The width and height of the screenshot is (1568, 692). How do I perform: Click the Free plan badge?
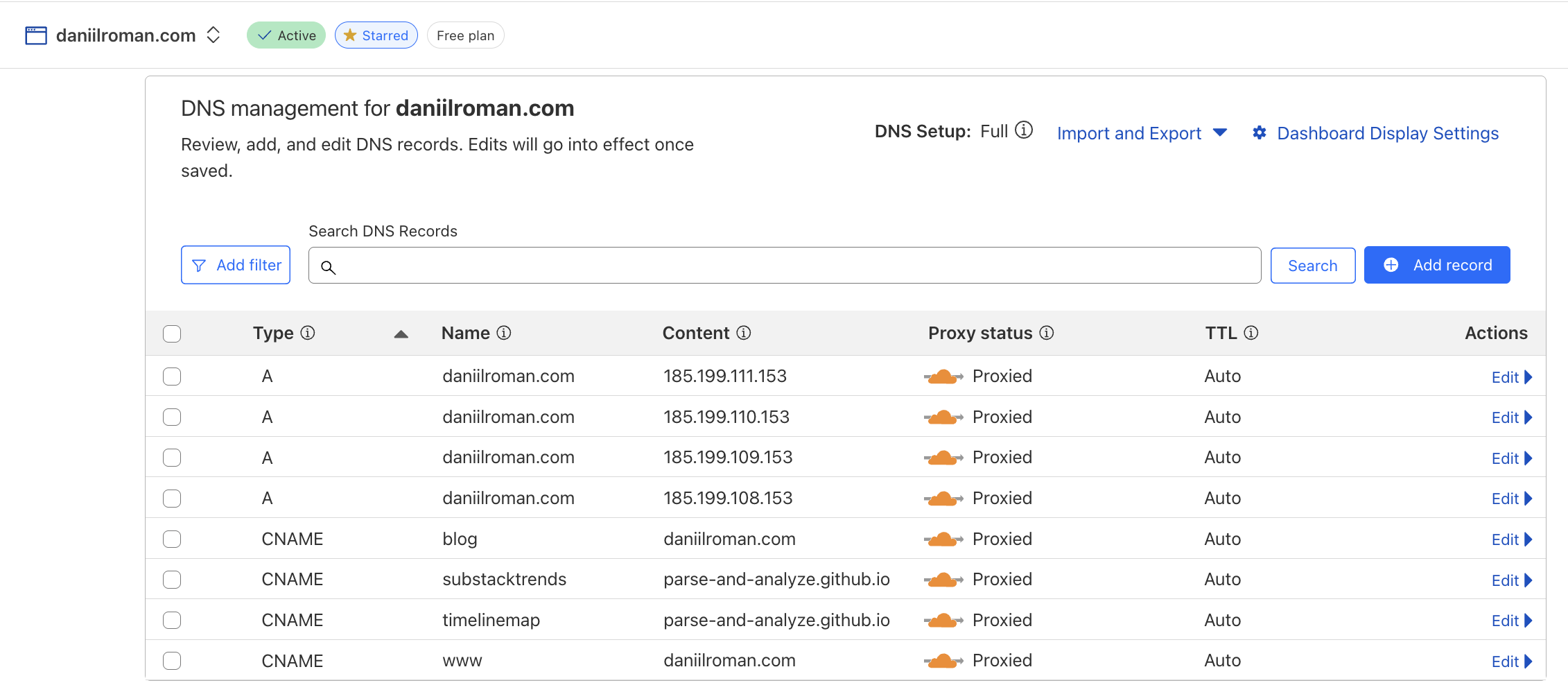point(466,35)
